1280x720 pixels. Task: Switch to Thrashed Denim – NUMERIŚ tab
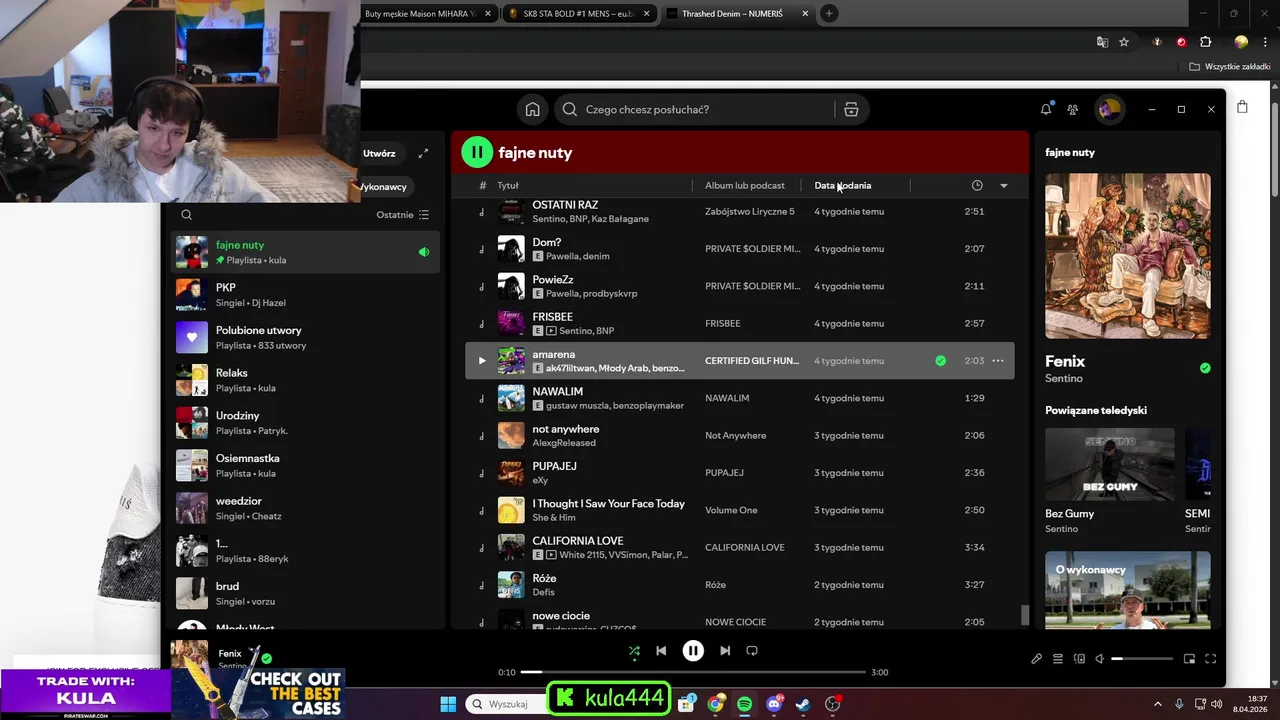[733, 14]
